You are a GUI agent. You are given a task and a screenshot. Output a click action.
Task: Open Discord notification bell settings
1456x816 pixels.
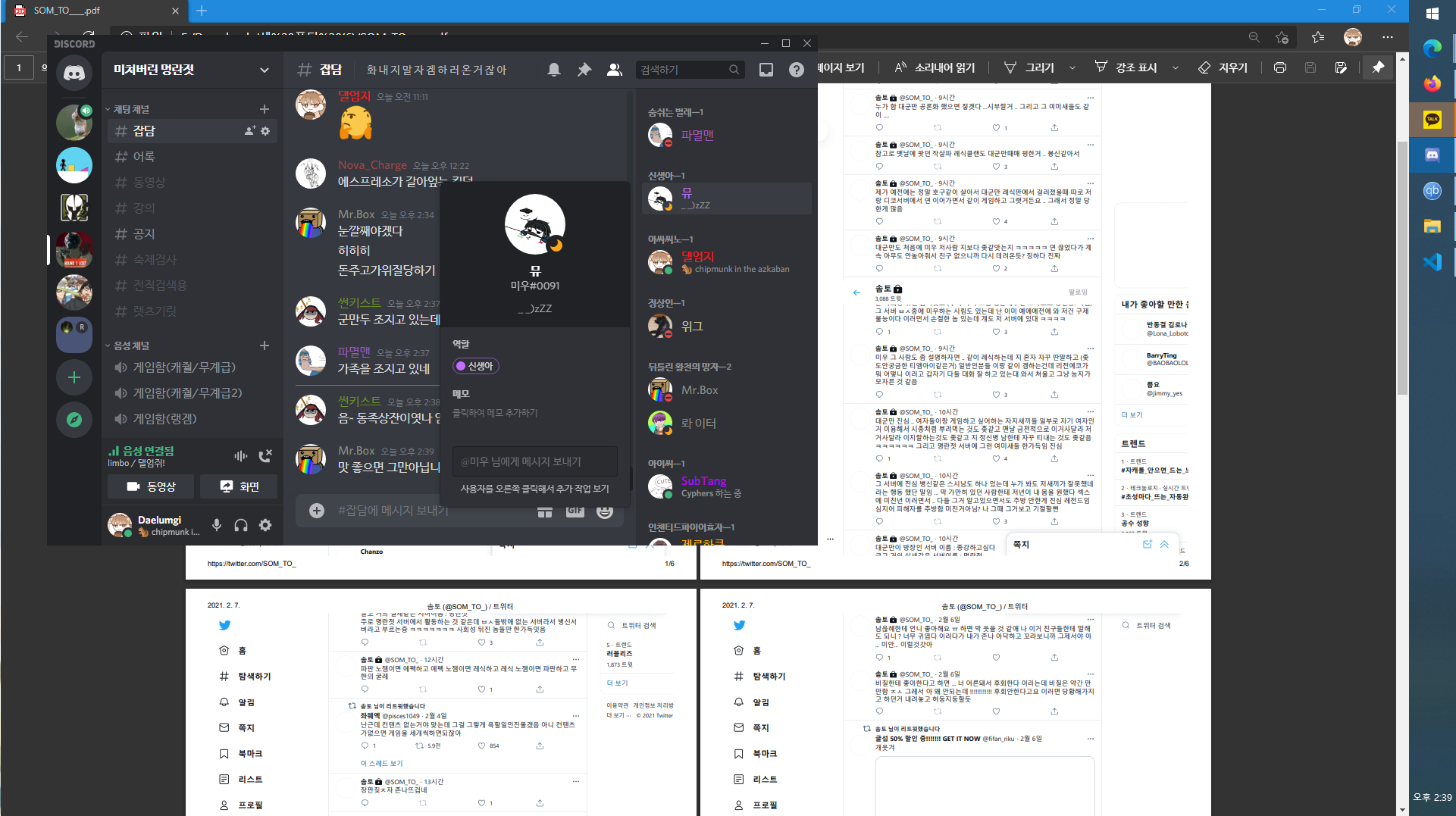[x=554, y=70]
